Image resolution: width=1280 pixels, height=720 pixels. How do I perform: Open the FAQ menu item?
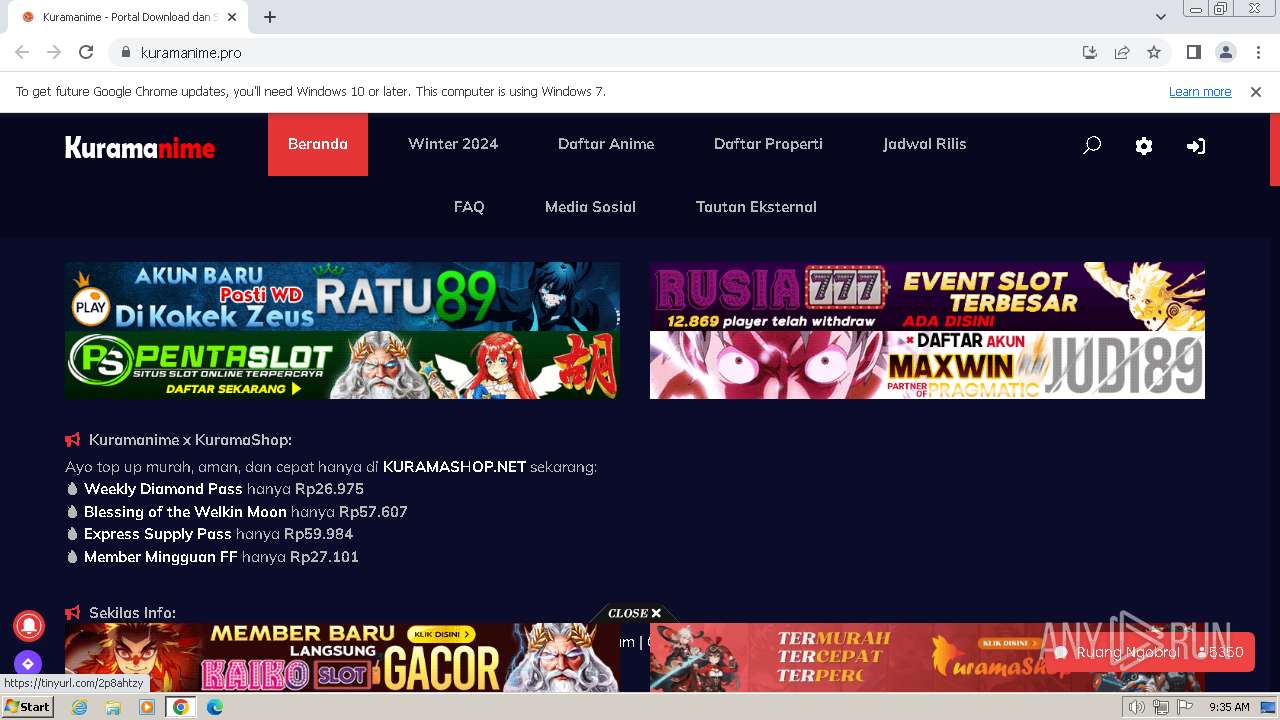(469, 207)
